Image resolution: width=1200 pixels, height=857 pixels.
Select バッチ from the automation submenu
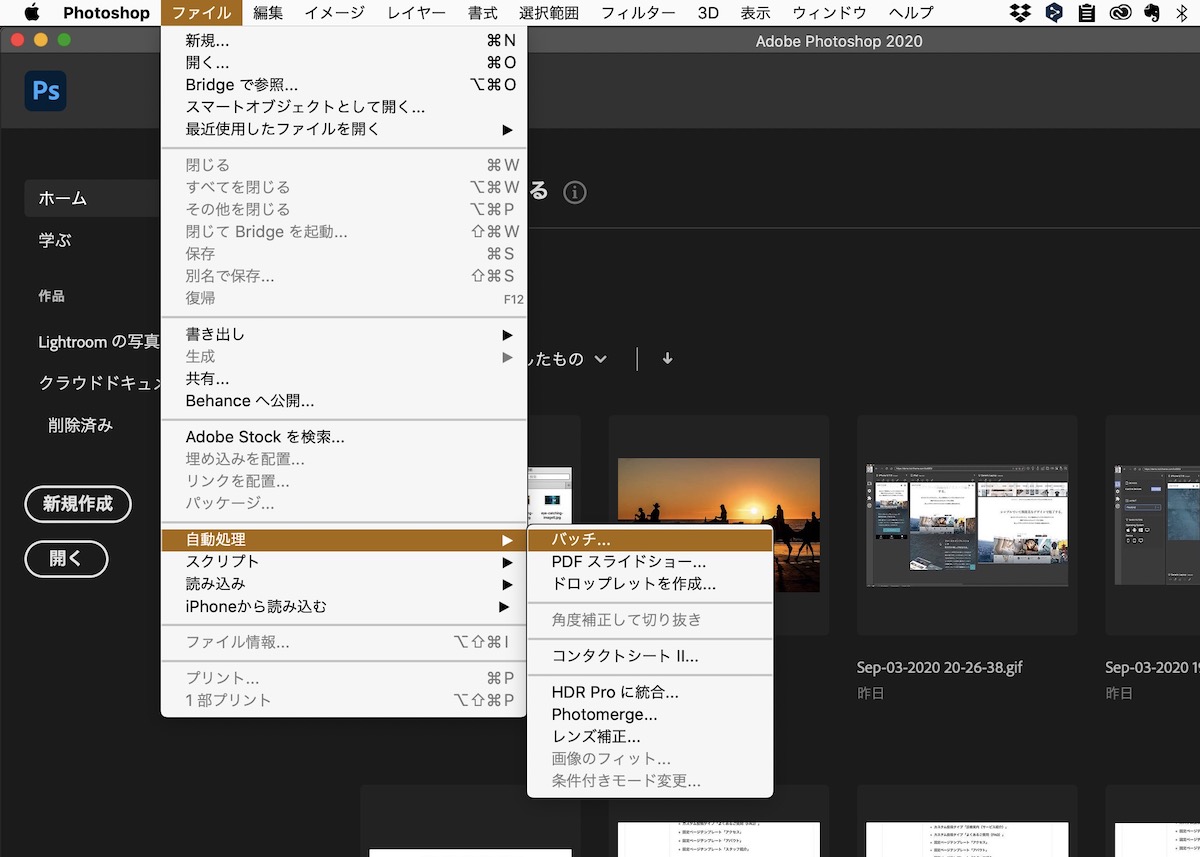580,539
